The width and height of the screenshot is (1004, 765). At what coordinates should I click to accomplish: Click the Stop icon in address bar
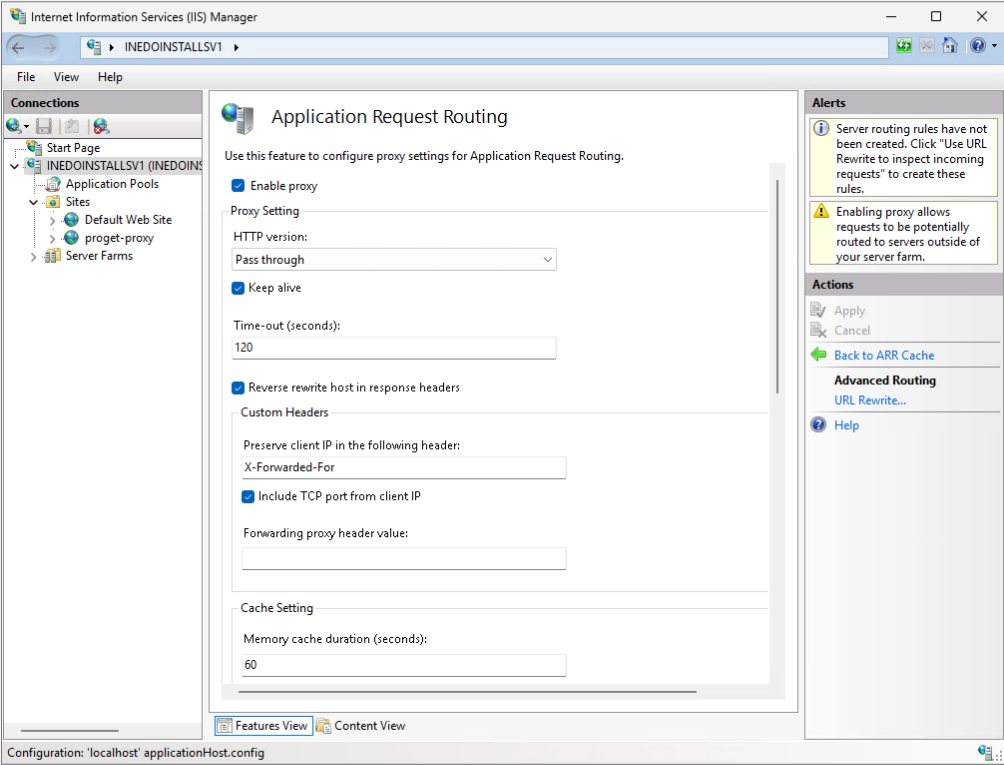[x=927, y=45]
